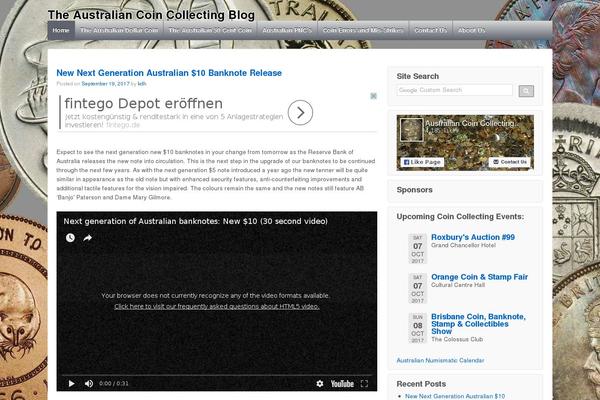Click 'The Colossus Club' venue text
This screenshot has width=600, height=400.
point(457,339)
